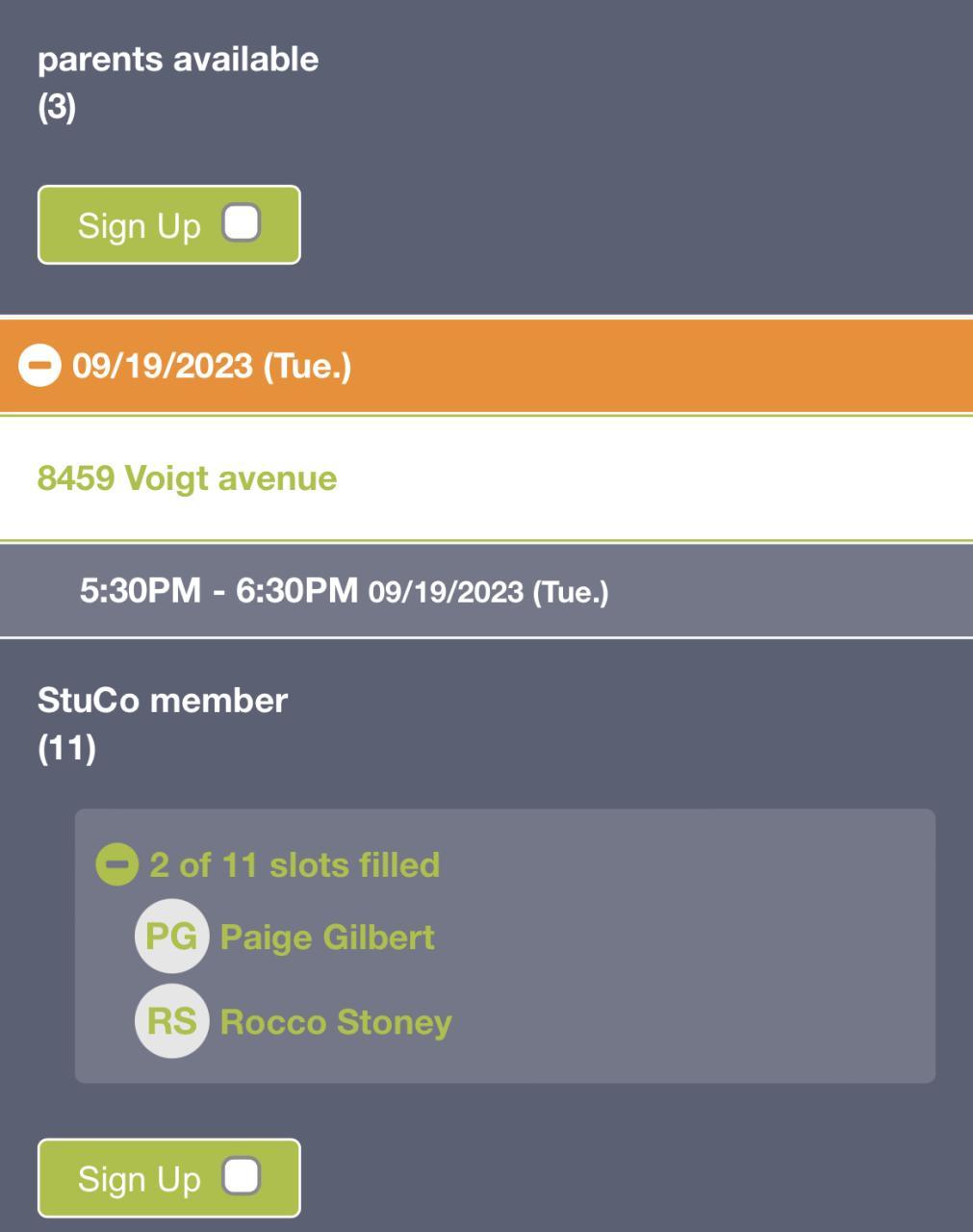
Task: Click the StuCo member role title
Action: point(163,700)
